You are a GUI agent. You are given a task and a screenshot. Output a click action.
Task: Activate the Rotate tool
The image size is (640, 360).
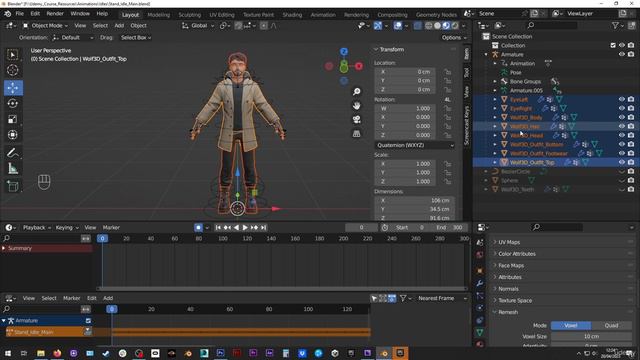[x=13, y=103]
